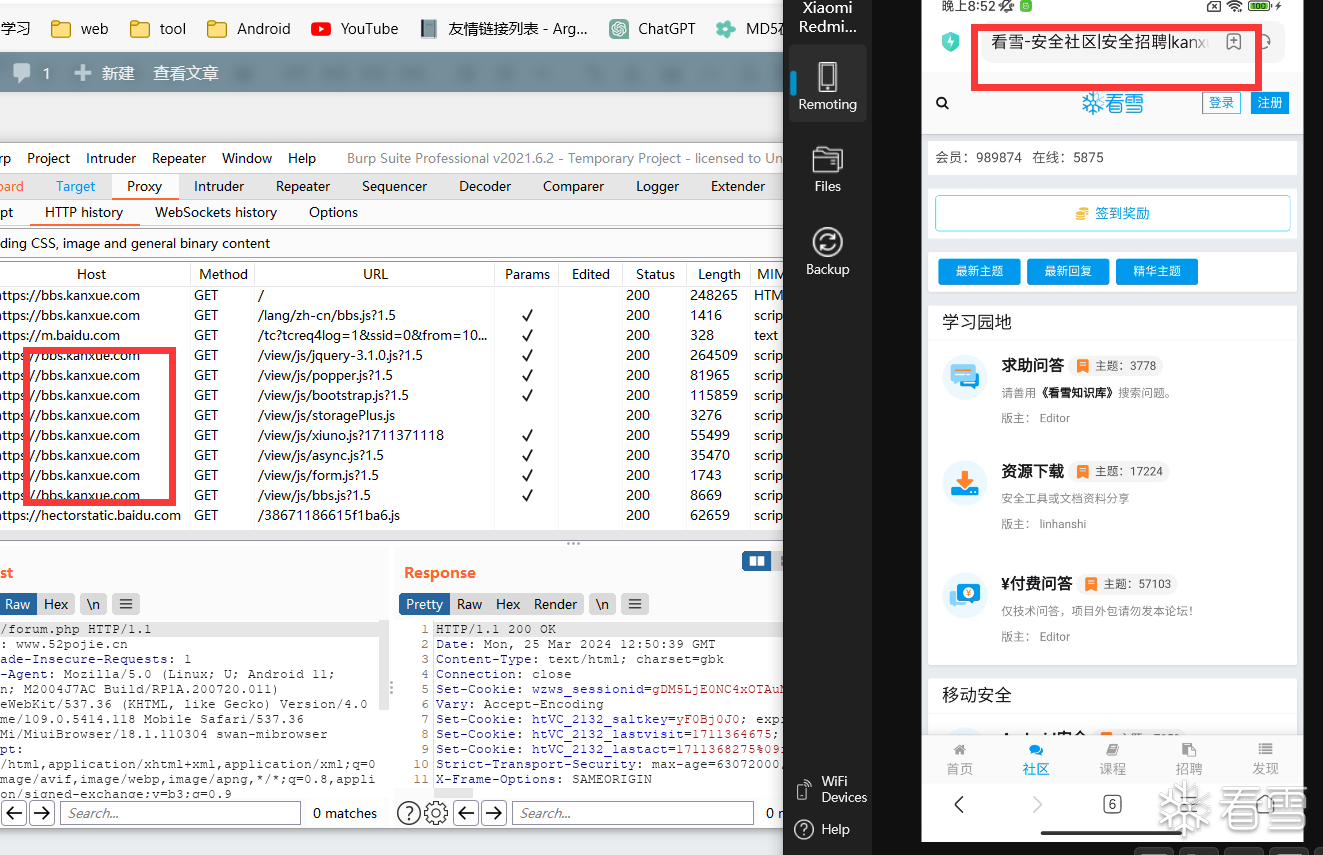Switch Response view to Render
Screen dimensions: 1323x855
555,604
